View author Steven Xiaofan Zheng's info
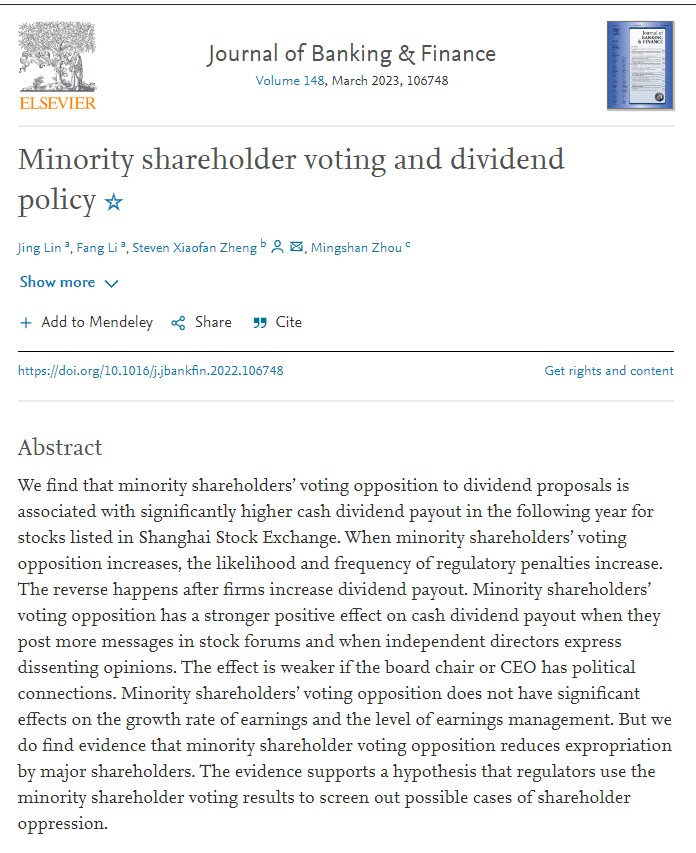The image size is (696, 853). (x=195, y=248)
